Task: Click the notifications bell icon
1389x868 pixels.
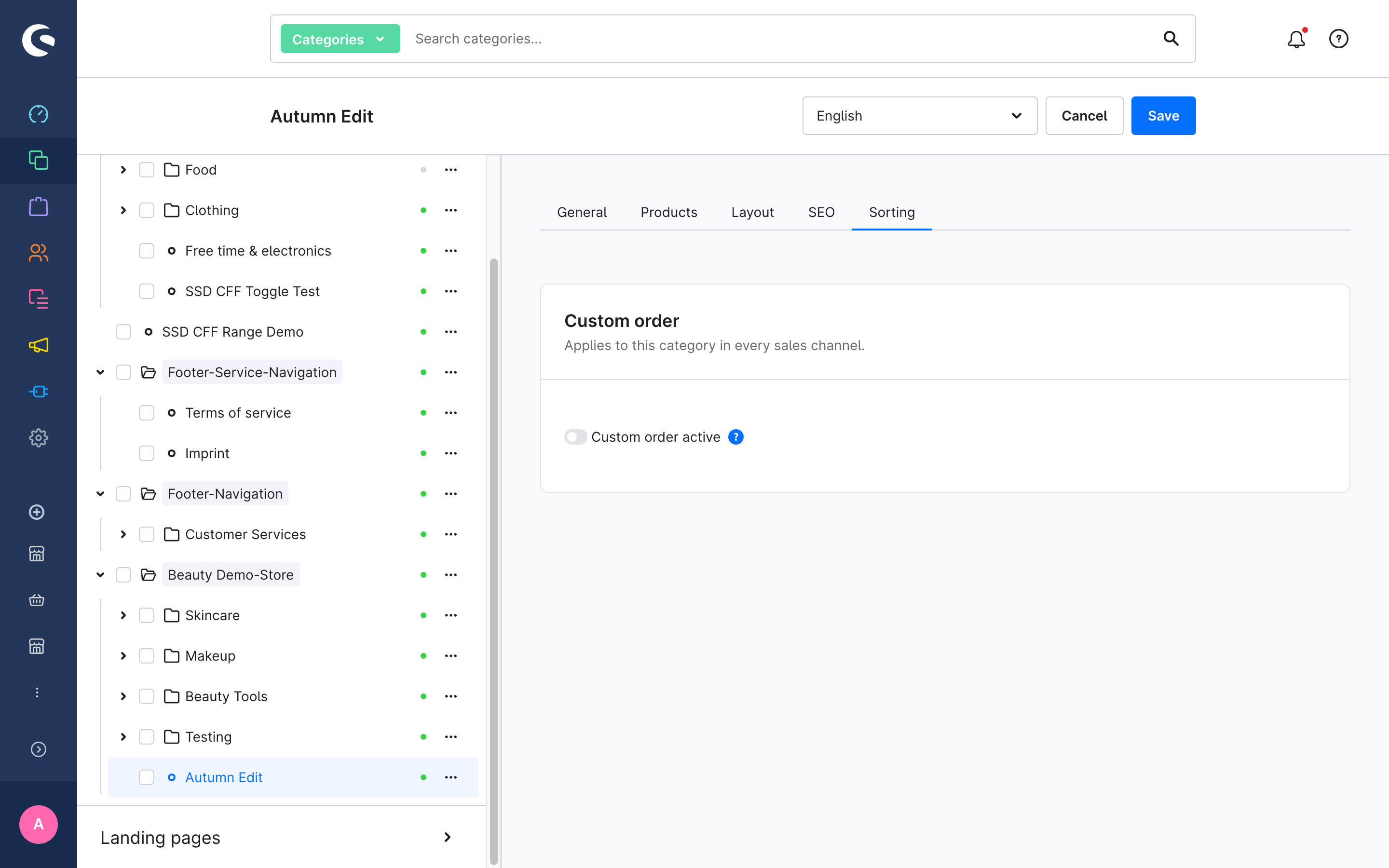Action: 1296,39
